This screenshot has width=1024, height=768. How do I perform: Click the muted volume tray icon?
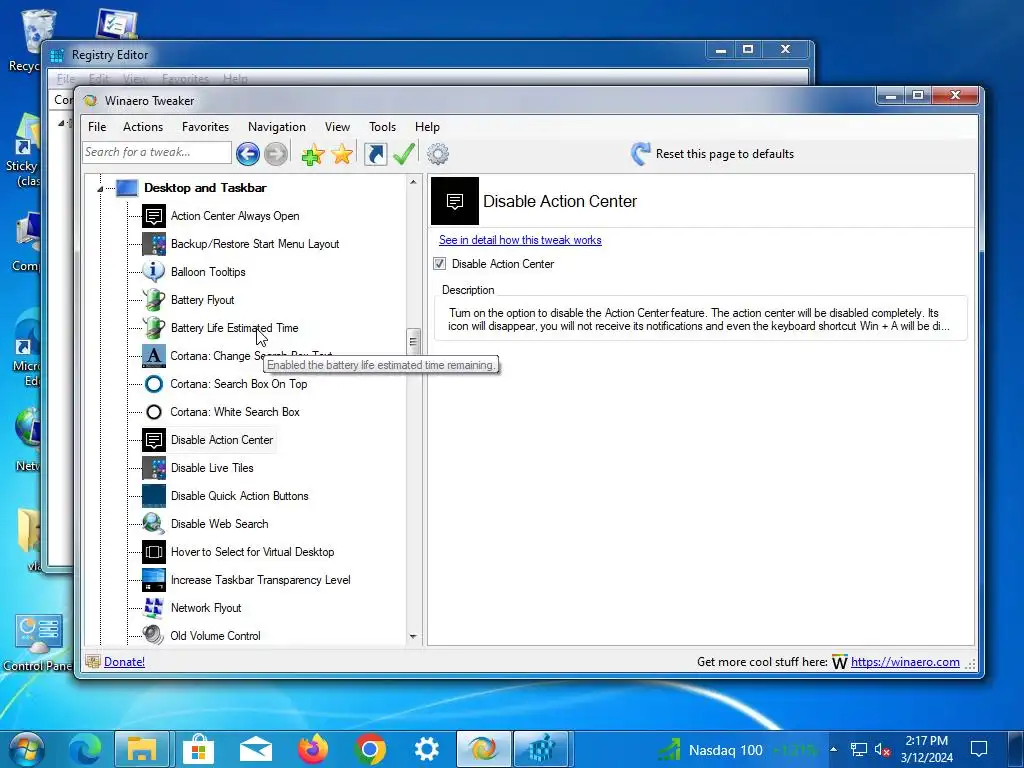click(882, 750)
